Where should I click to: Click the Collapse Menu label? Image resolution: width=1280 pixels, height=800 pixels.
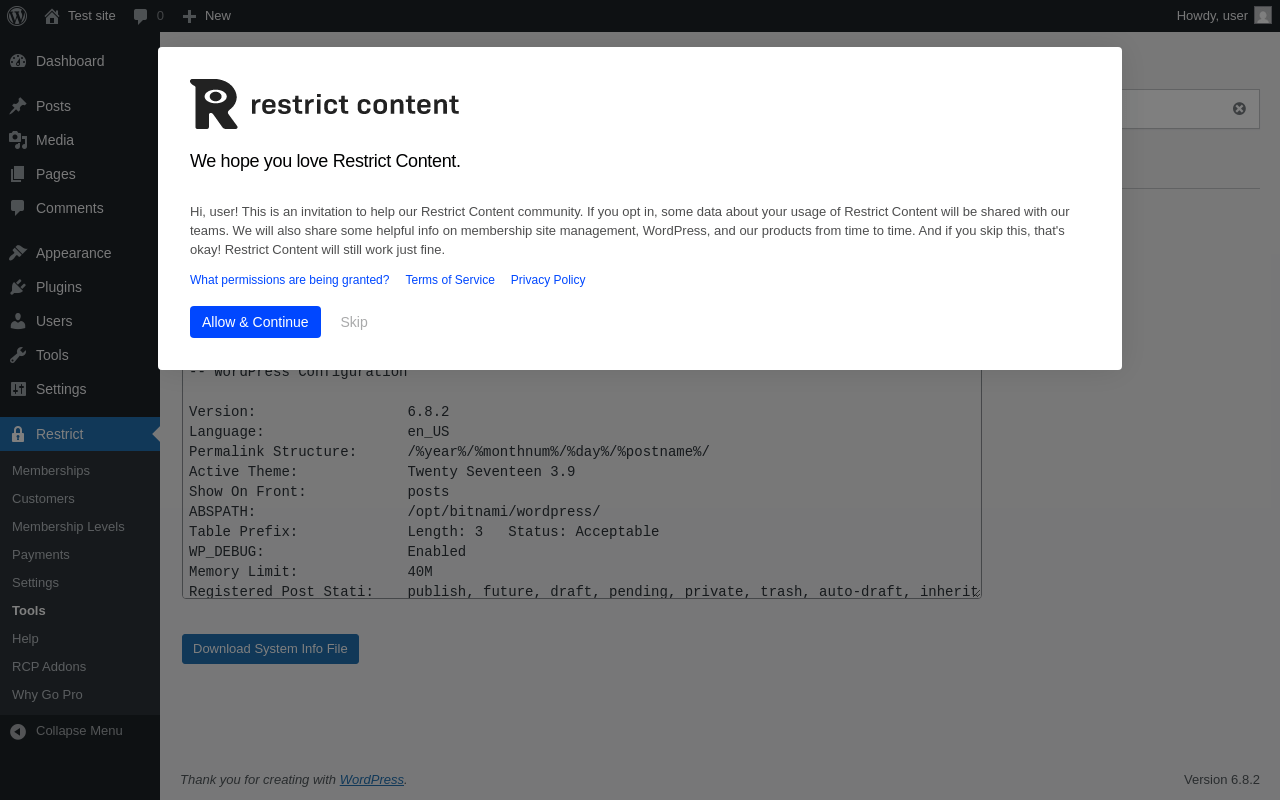point(79,731)
